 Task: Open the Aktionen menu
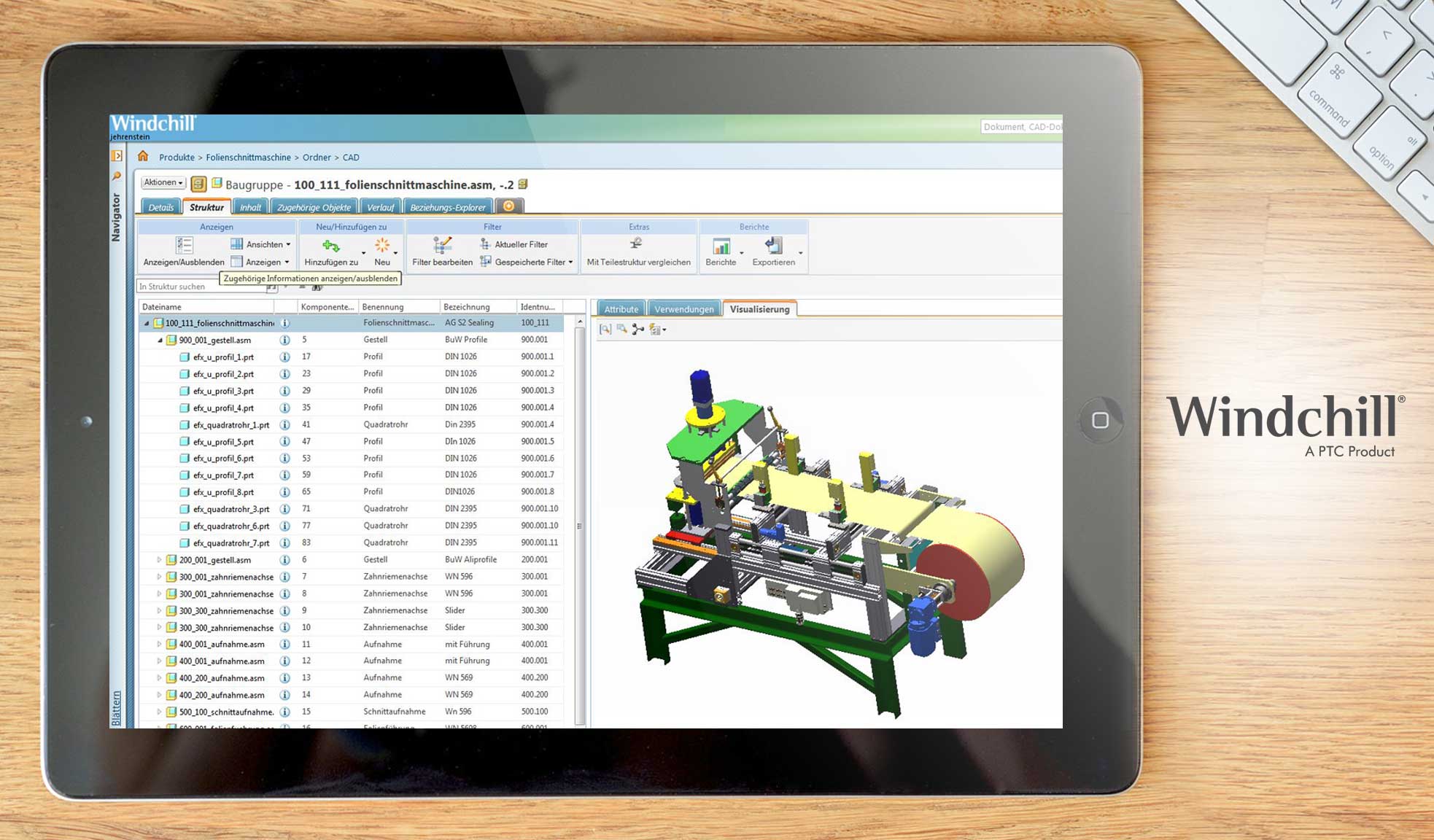(162, 182)
